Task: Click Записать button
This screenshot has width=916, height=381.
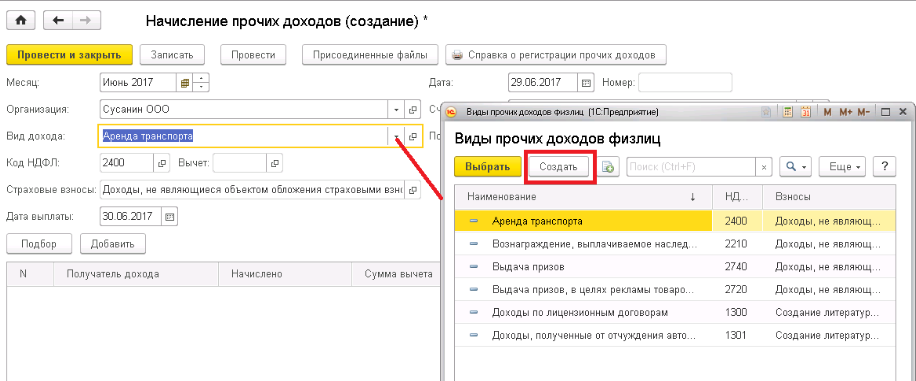Action: point(172,55)
